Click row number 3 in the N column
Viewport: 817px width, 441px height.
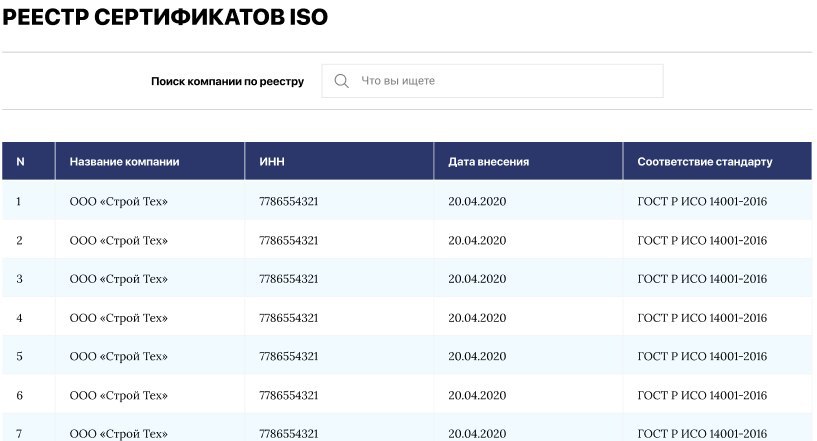[19, 279]
